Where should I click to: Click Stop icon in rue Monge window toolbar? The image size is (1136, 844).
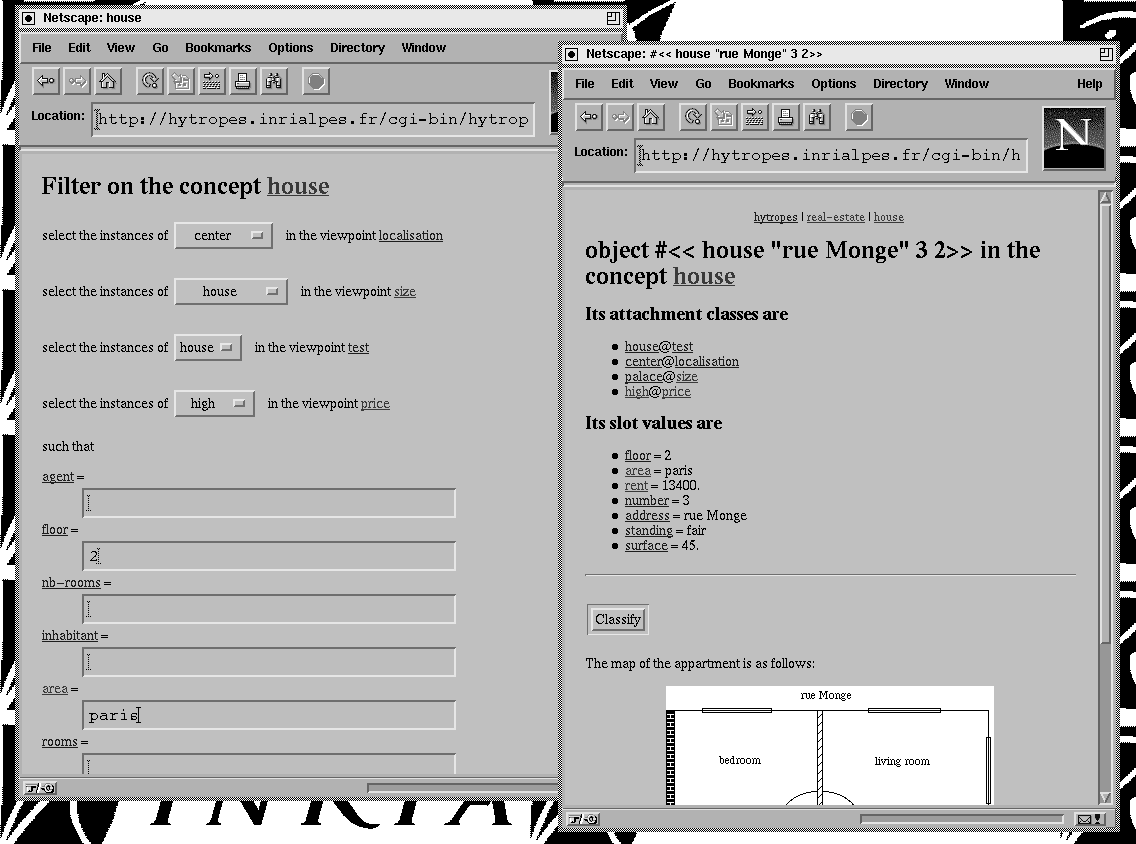coord(859,117)
